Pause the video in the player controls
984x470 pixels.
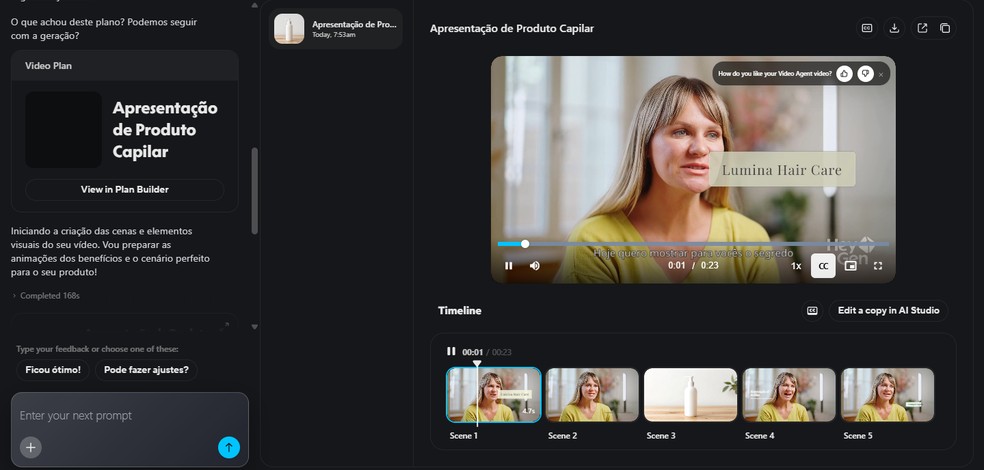tap(508, 265)
